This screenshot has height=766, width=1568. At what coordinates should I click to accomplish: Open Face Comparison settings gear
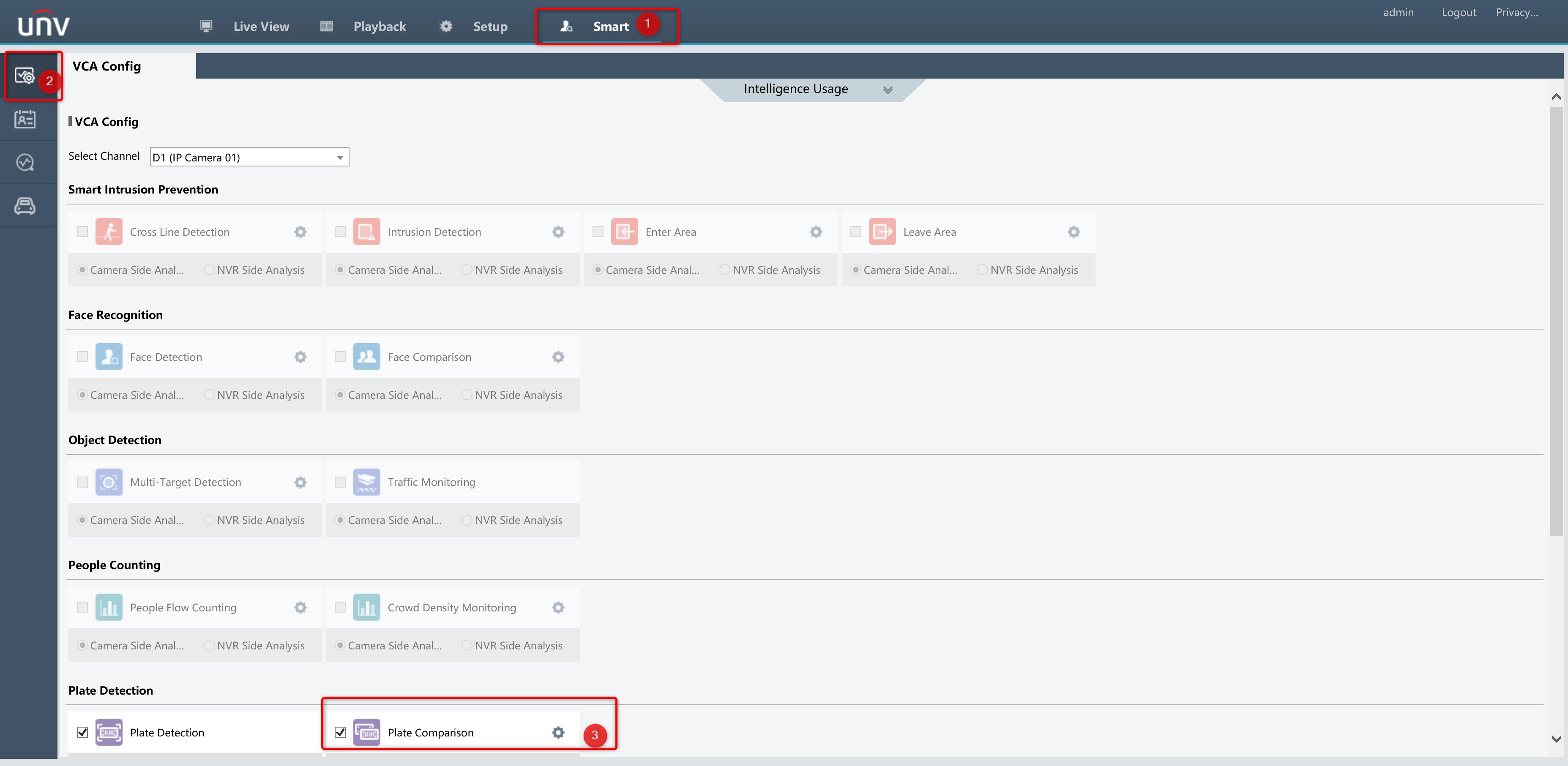[557, 357]
